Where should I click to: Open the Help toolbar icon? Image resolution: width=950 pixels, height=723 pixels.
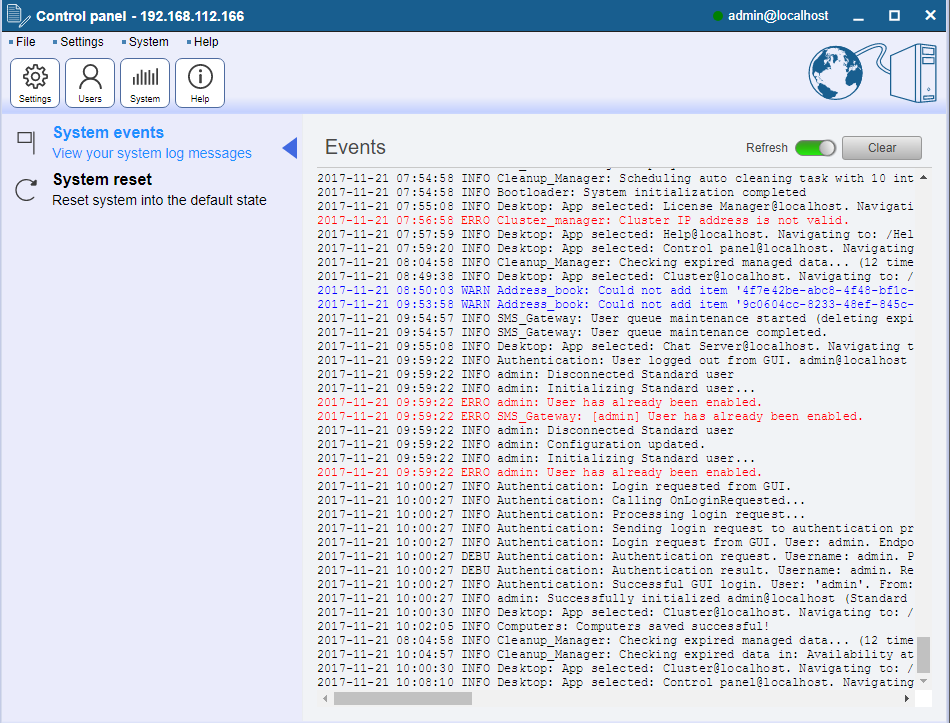tap(200, 83)
